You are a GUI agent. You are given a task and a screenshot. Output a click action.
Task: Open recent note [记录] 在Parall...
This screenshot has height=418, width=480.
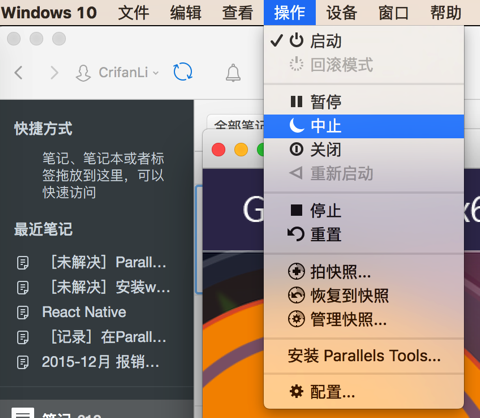108,337
